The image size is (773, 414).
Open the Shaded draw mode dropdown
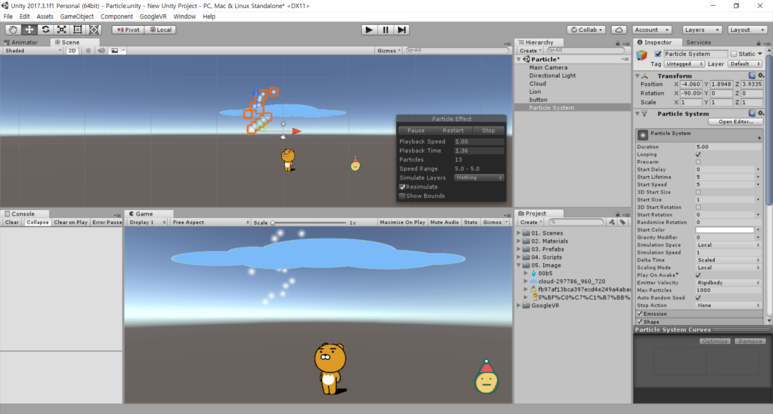[x=33, y=50]
